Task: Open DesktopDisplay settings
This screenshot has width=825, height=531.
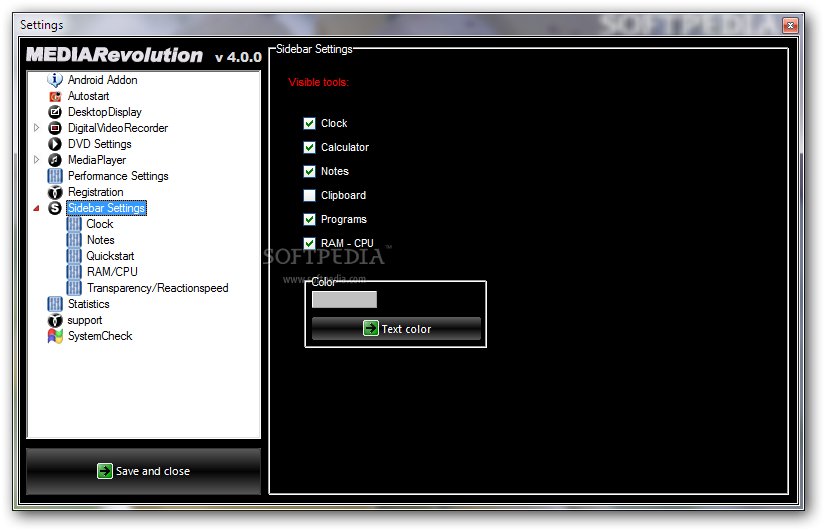Action: pyautogui.click(x=105, y=112)
